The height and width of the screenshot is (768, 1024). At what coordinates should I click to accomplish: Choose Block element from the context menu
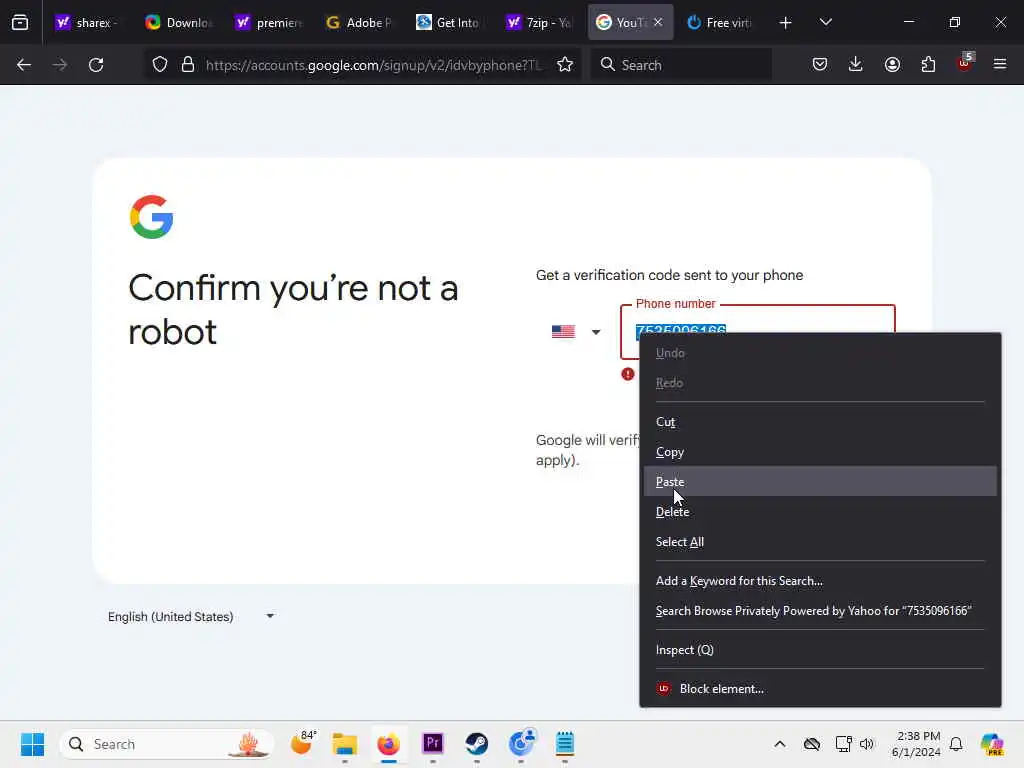tap(820, 688)
